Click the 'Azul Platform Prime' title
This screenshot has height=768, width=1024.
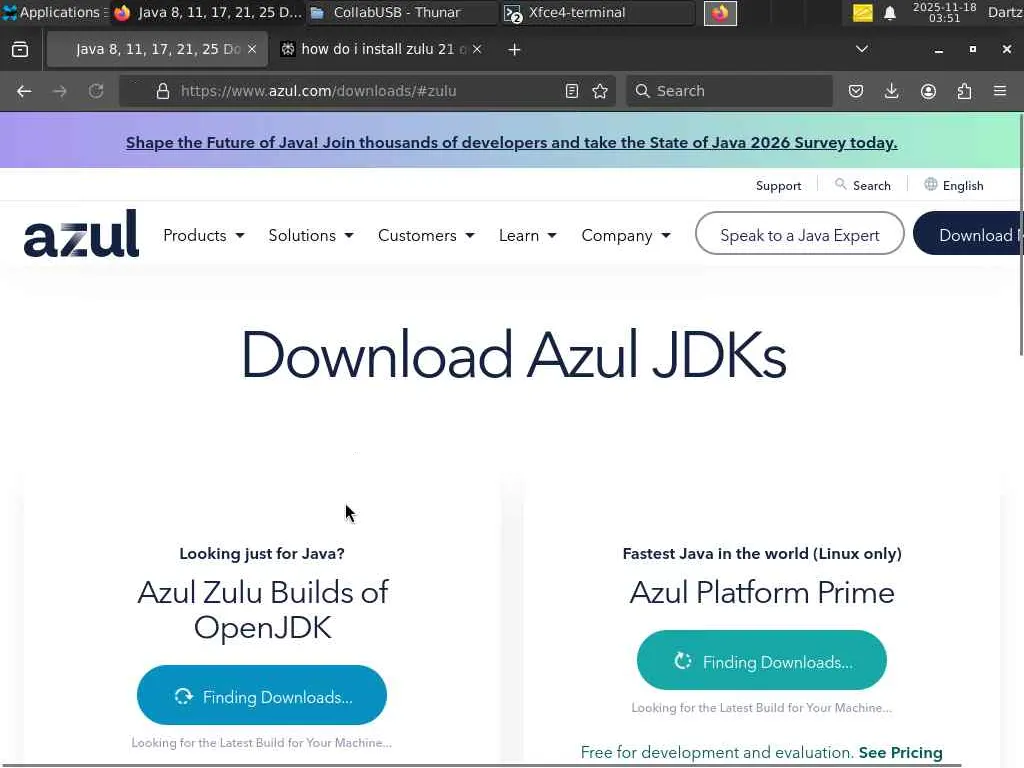pyautogui.click(x=761, y=592)
